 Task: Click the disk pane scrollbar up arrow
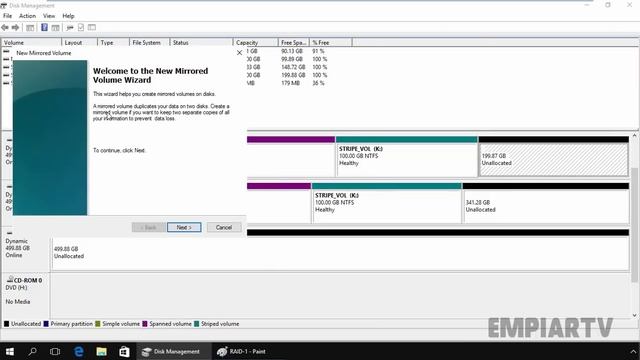tap(634, 136)
